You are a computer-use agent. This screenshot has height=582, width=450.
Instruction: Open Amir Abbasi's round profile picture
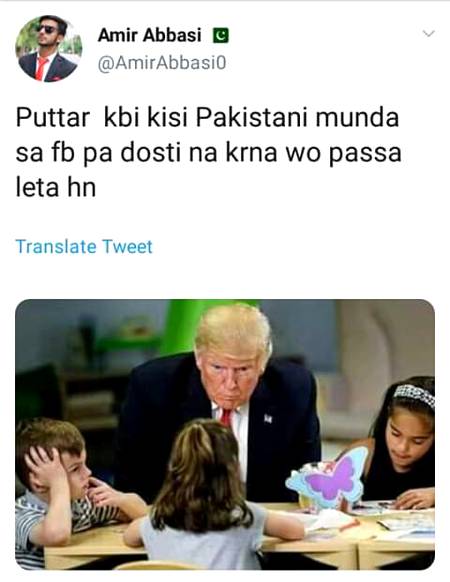point(49,48)
